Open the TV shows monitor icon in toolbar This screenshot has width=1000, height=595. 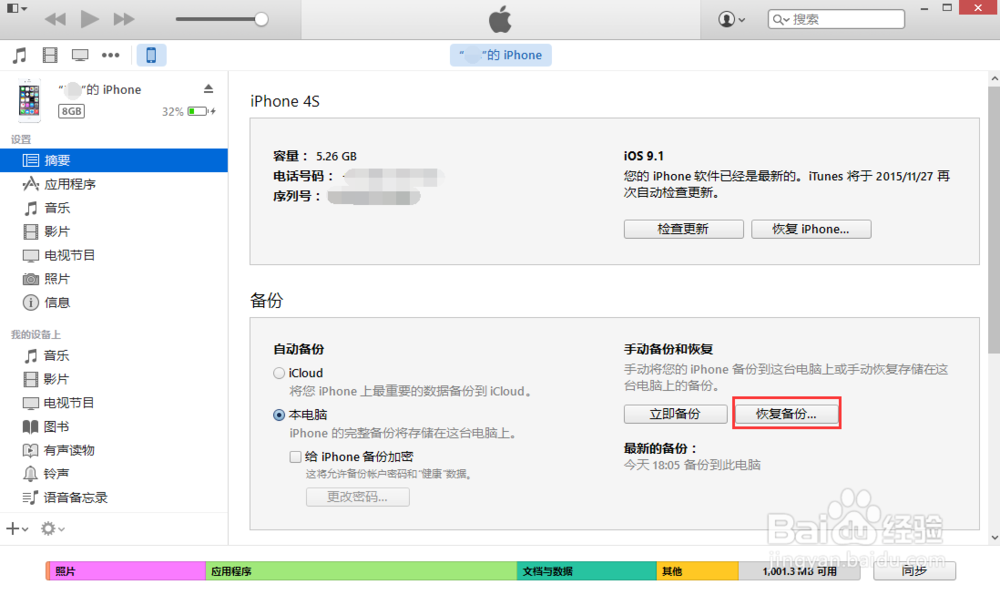80,55
